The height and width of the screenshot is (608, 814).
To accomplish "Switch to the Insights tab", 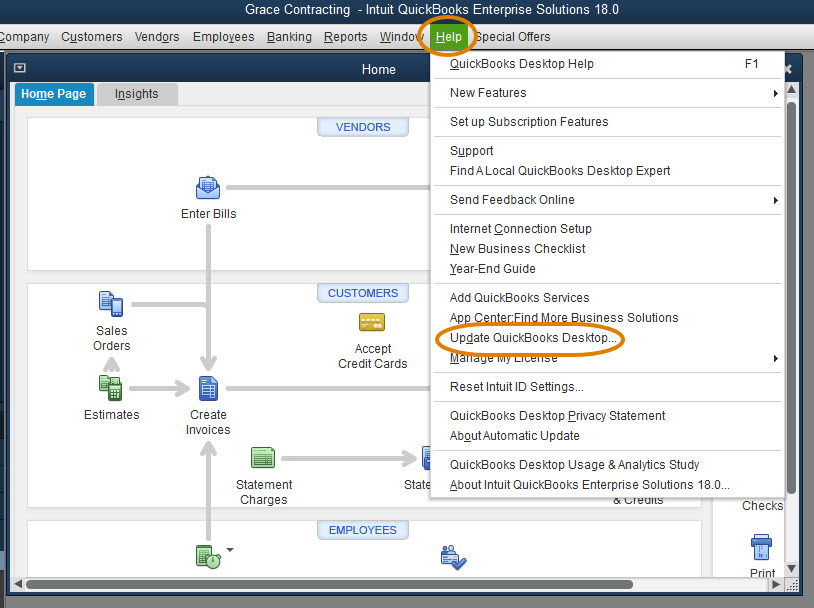I will click(x=137, y=94).
